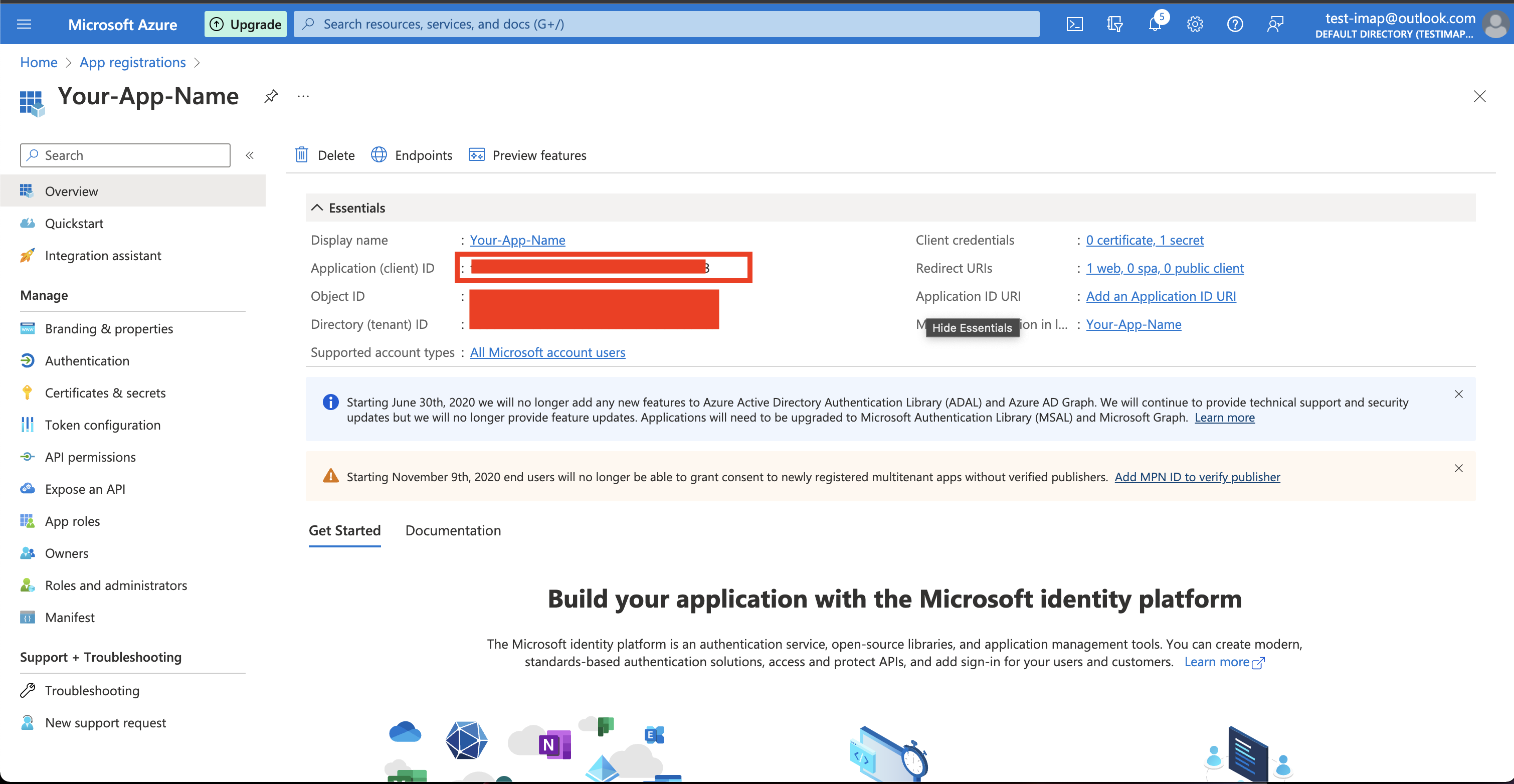Click the Certificates & secrets icon
Viewport: 1514px width, 784px height.
pos(27,392)
